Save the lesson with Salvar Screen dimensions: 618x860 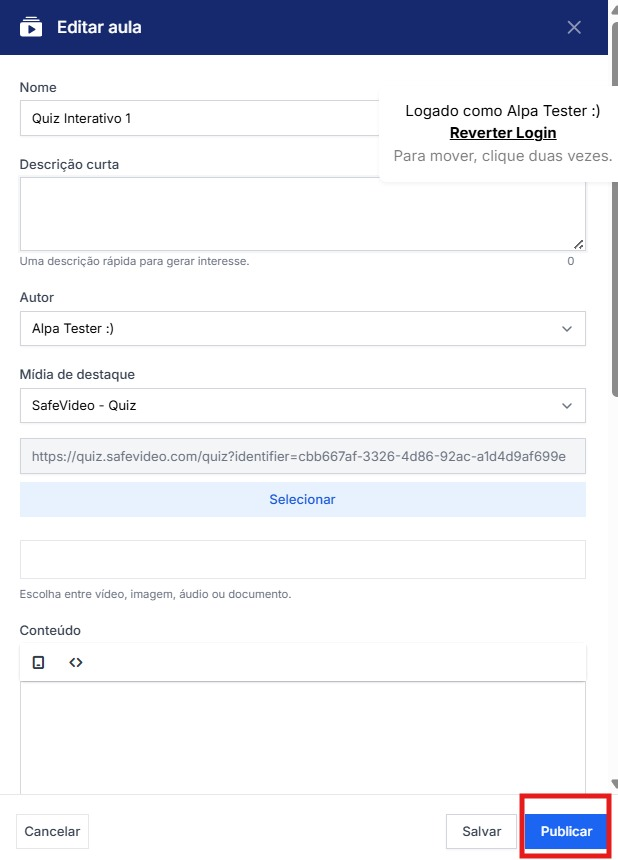coord(481,831)
